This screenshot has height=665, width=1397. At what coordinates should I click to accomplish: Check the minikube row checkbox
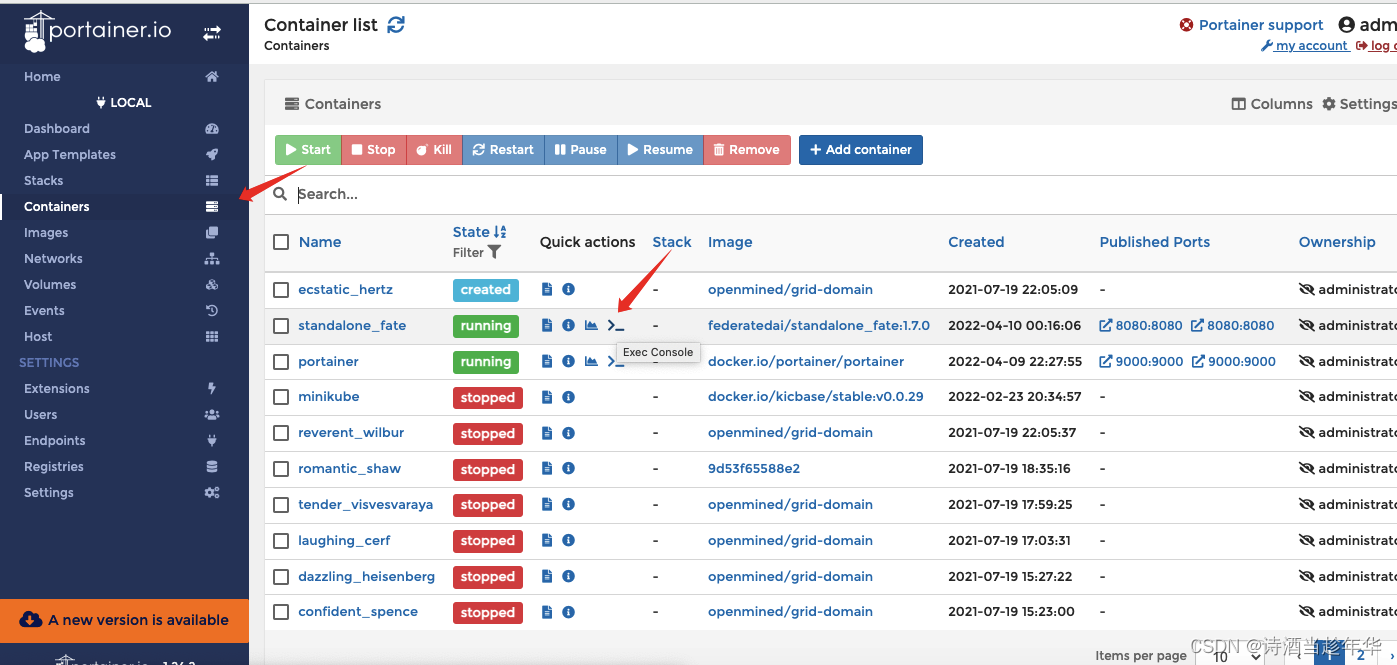(x=281, y=397)
